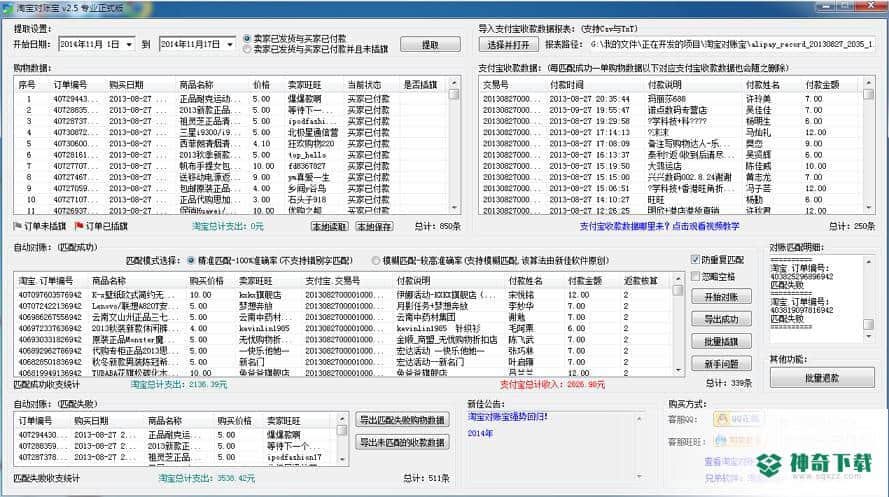Click the 客服QQ online icon button

coord(737,419)
